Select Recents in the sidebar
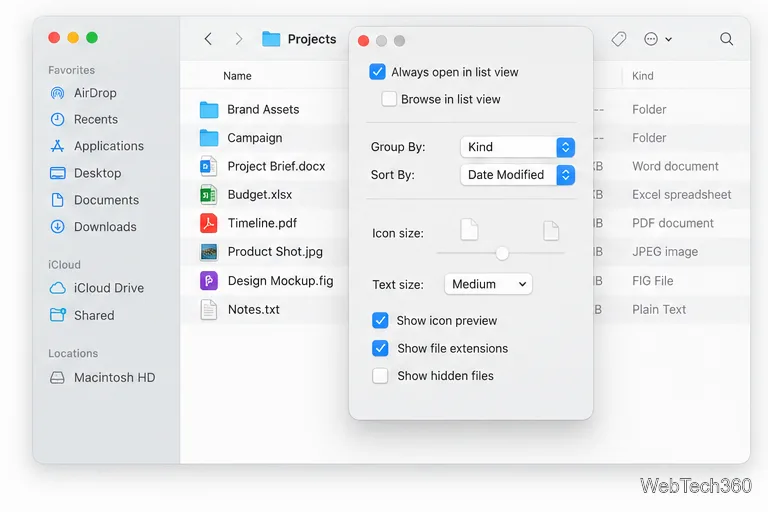Viewport: 768px width, 512px height. tap(96, 120)
